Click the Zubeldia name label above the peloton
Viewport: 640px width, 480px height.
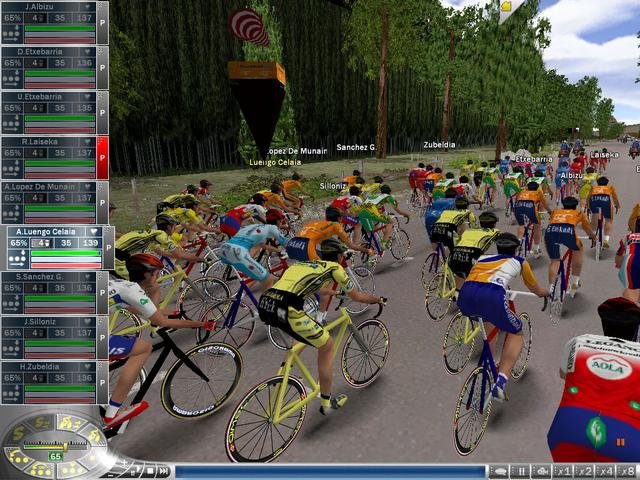(x=438, y=145)
